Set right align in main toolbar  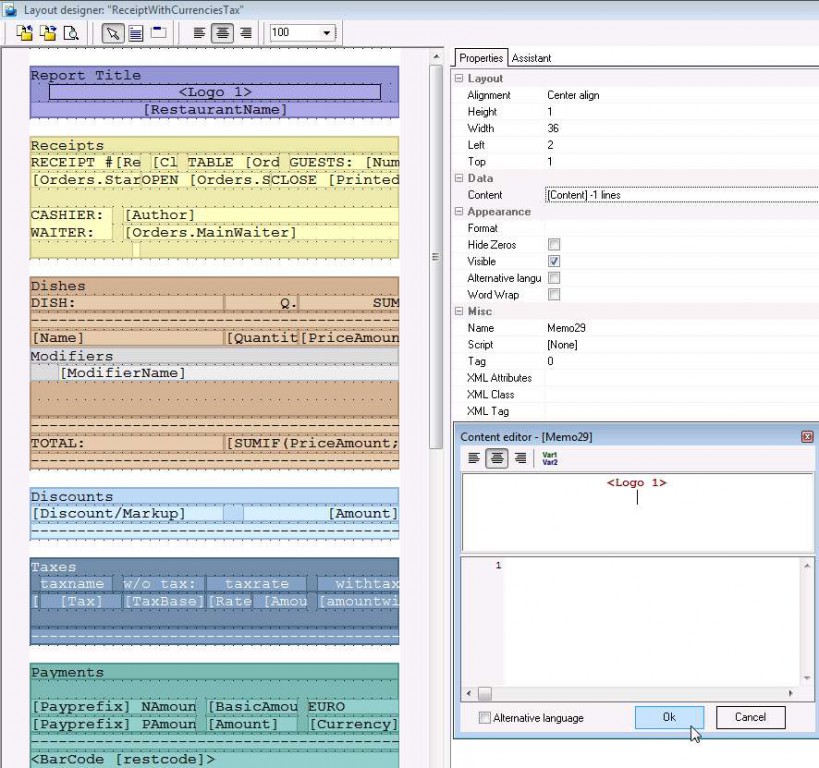(245, 33)
